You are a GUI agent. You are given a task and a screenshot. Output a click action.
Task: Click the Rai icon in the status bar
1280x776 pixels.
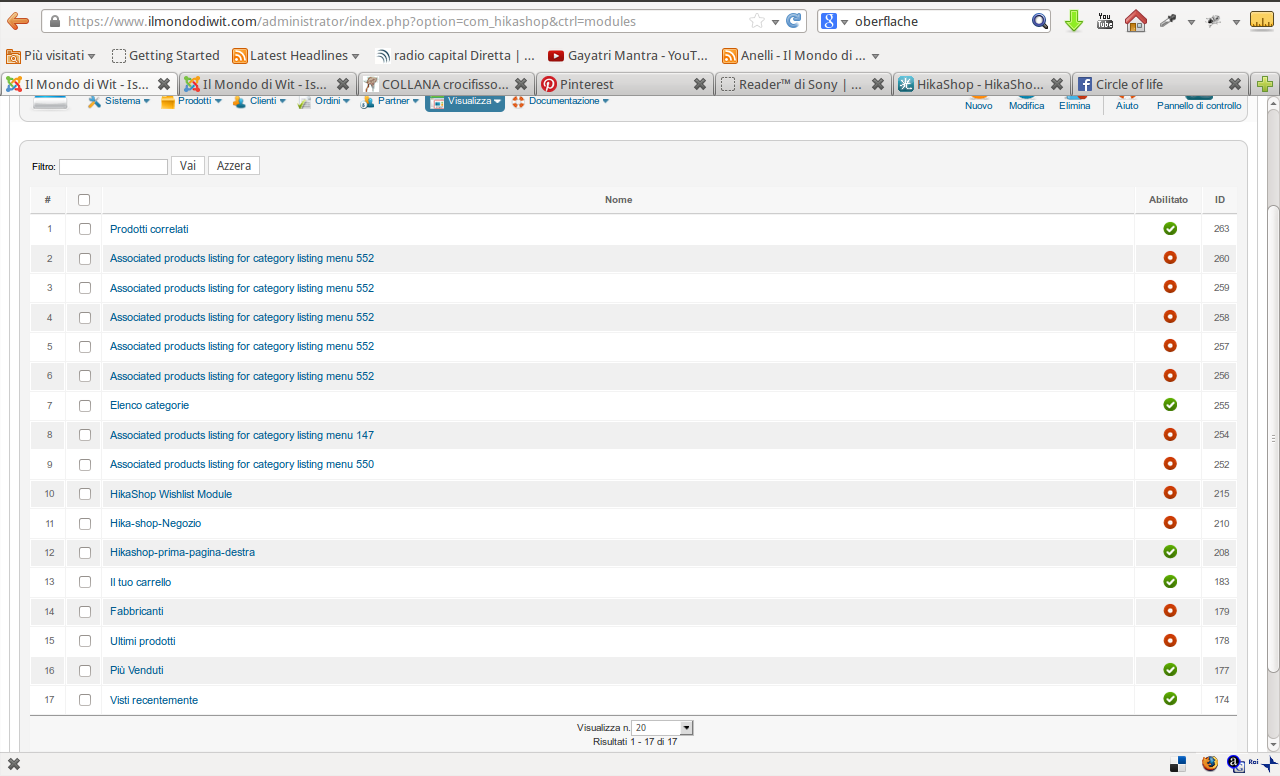1252,762
